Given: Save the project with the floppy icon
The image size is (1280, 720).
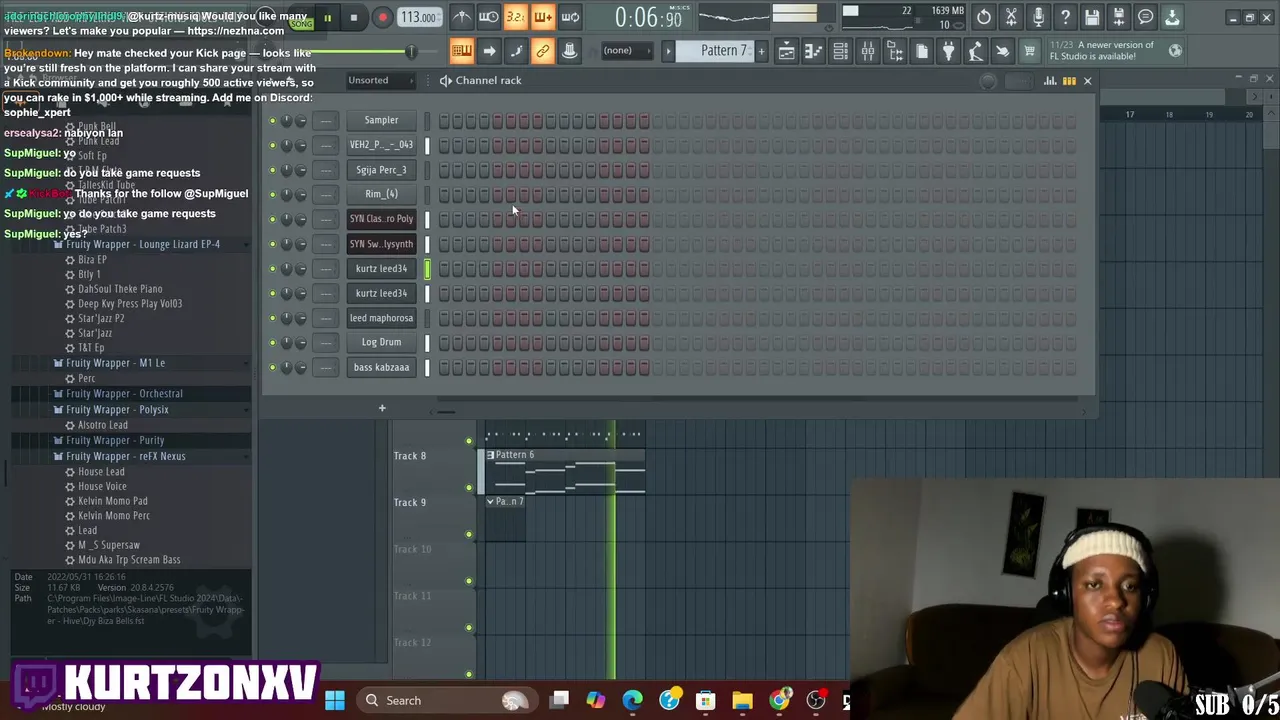Looking at the screenshot, I should (x=1092, y=17).
